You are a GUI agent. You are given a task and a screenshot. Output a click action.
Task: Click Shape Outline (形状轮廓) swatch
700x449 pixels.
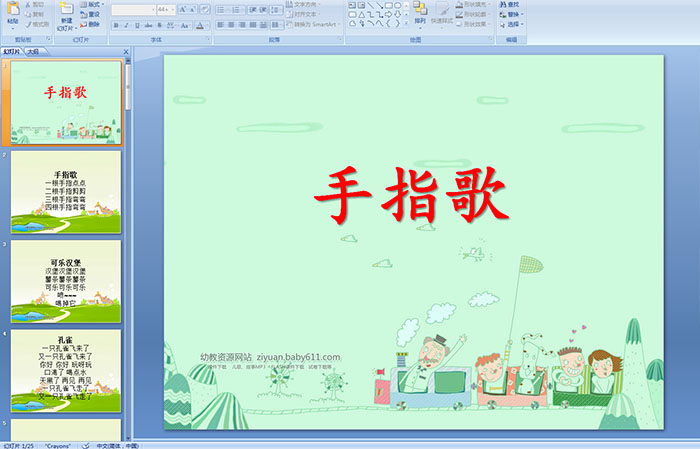point(459,14)
